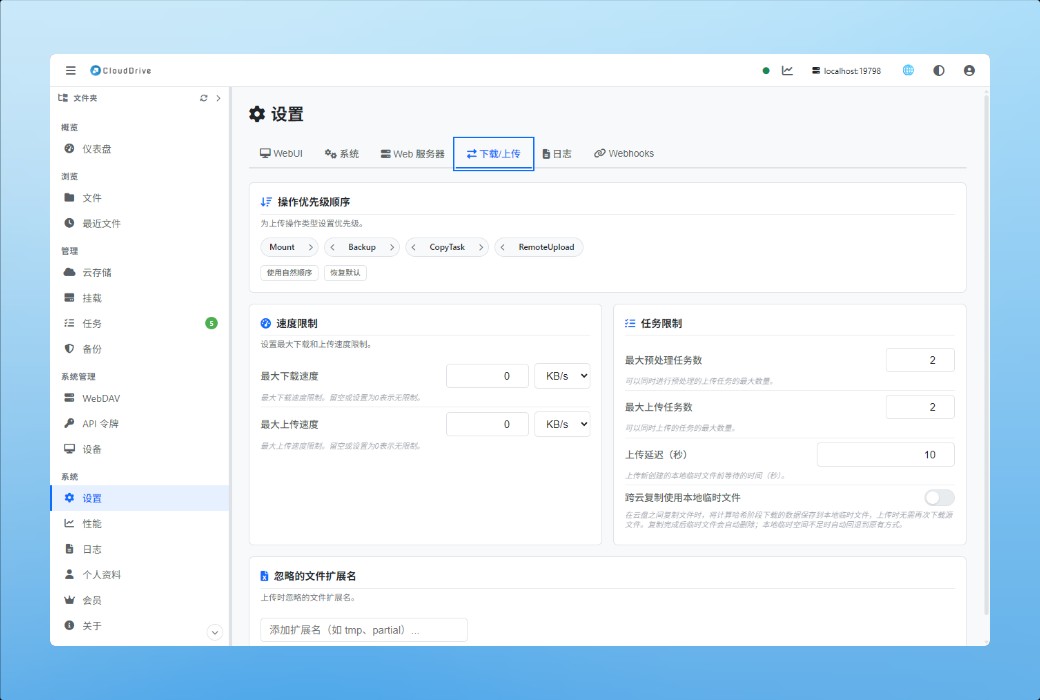The height and width of the screenshot is (700, 1040).
Task: Open the language globe icon
Action: [x=908, y=70]
